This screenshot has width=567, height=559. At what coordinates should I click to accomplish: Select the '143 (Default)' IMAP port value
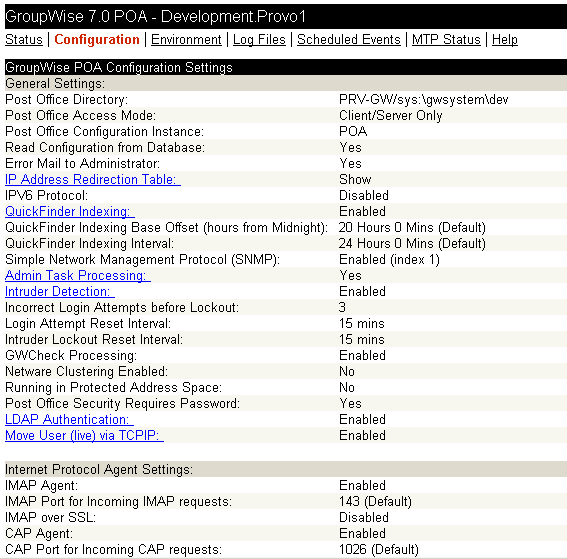[x=375, y=502]
